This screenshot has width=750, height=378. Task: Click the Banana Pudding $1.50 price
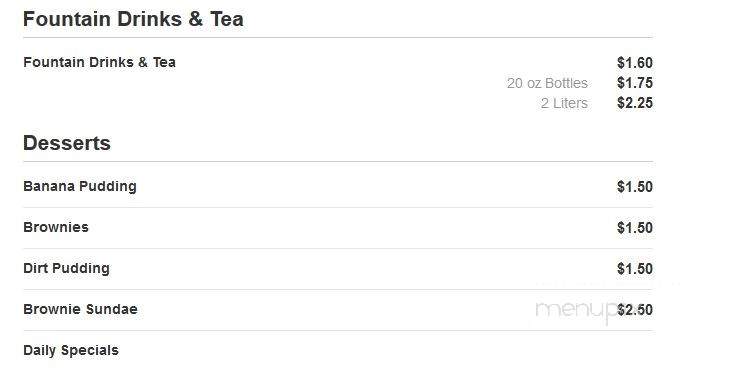635,187
